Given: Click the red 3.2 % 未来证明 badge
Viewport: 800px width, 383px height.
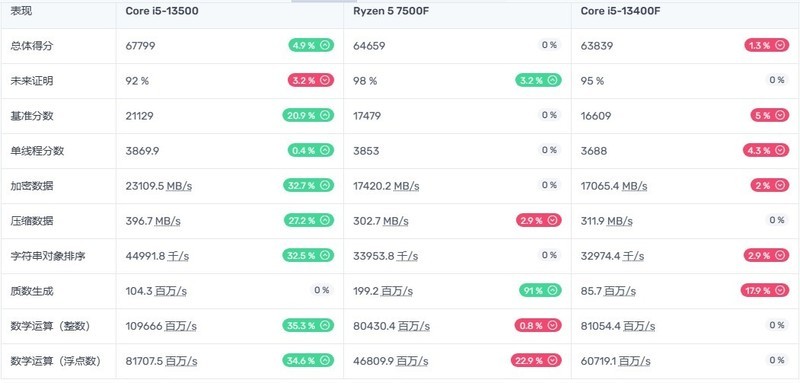Looking at the screenshot, I should coord(311,80).
